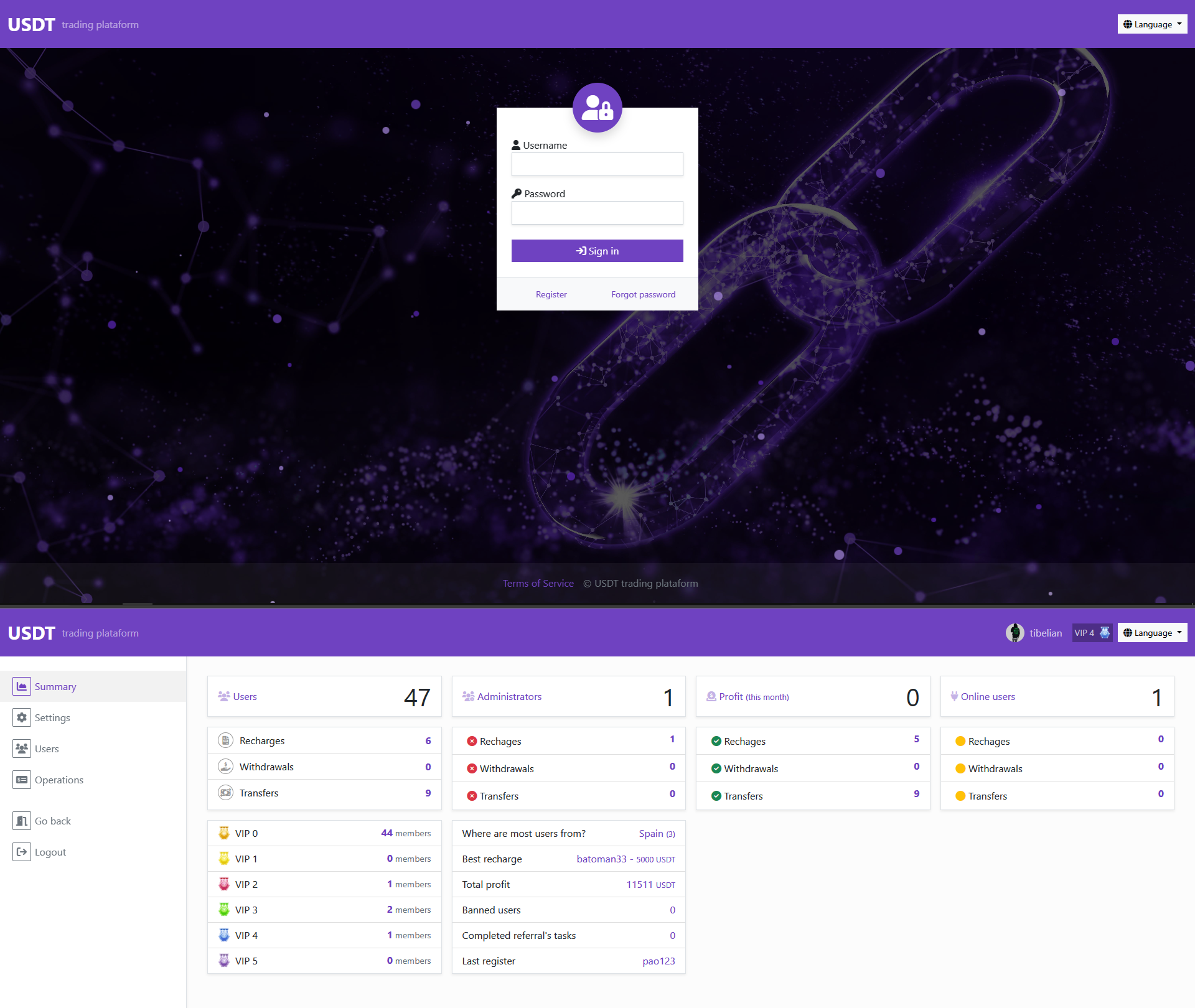Click the Administrators card link
The width and height of the screenshot is (1195, 1008).
coord(509,696)
